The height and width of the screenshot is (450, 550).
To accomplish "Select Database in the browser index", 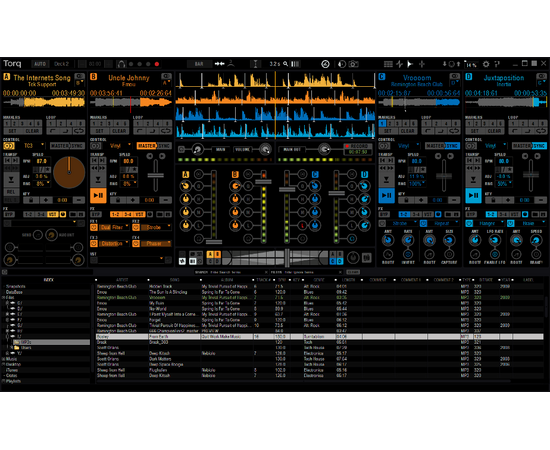I will [14, 292].
